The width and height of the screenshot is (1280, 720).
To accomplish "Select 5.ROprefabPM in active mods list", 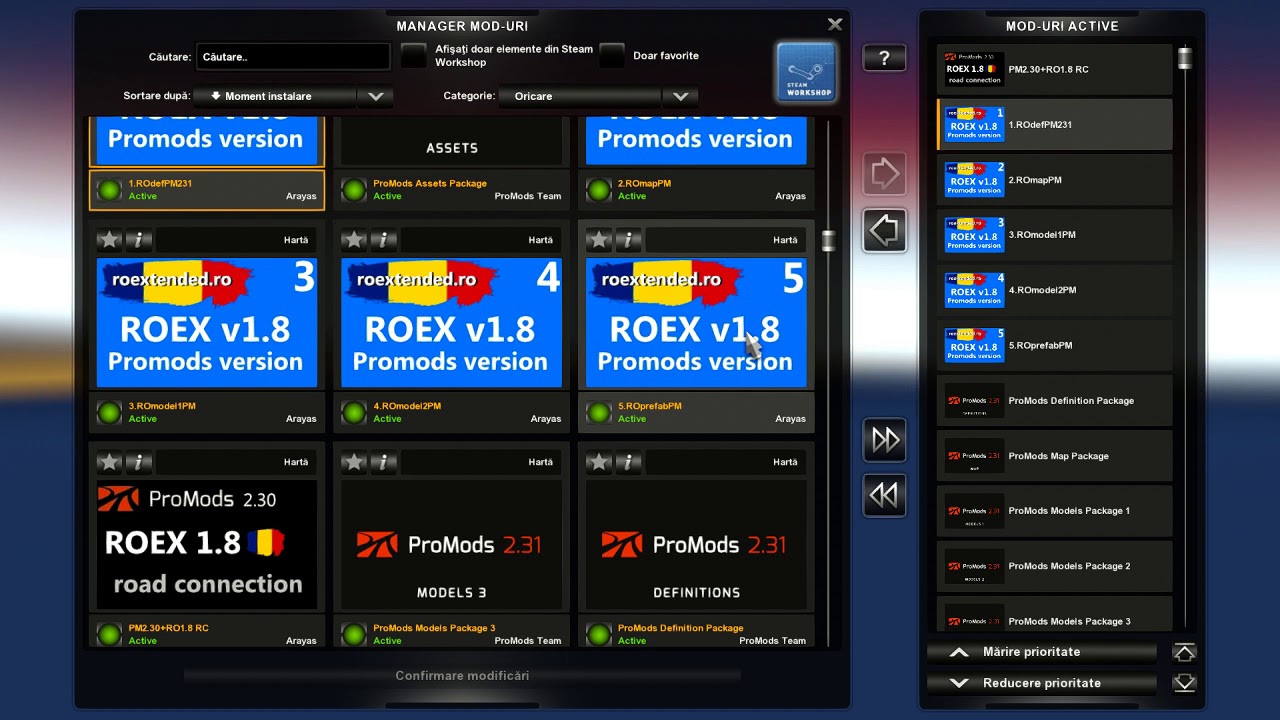I will click(1055, 345).
